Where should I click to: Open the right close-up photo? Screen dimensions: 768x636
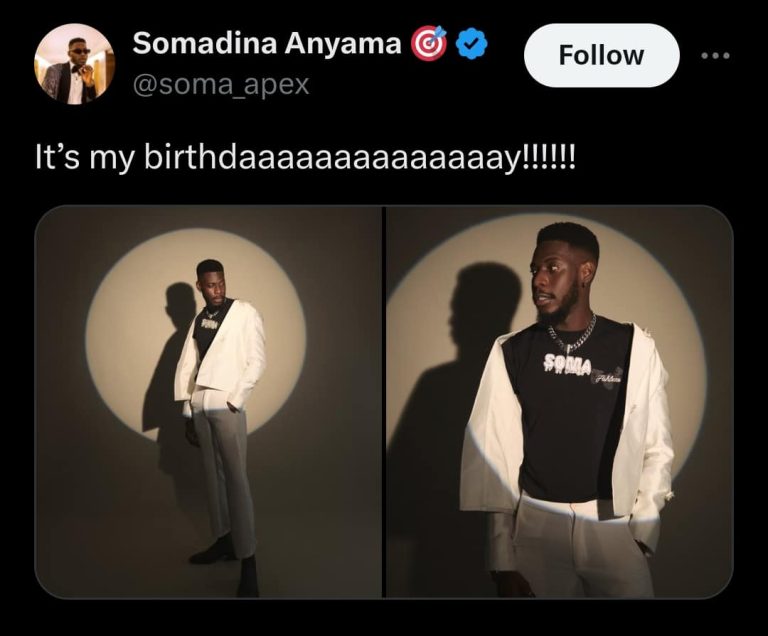click(559, 402)
